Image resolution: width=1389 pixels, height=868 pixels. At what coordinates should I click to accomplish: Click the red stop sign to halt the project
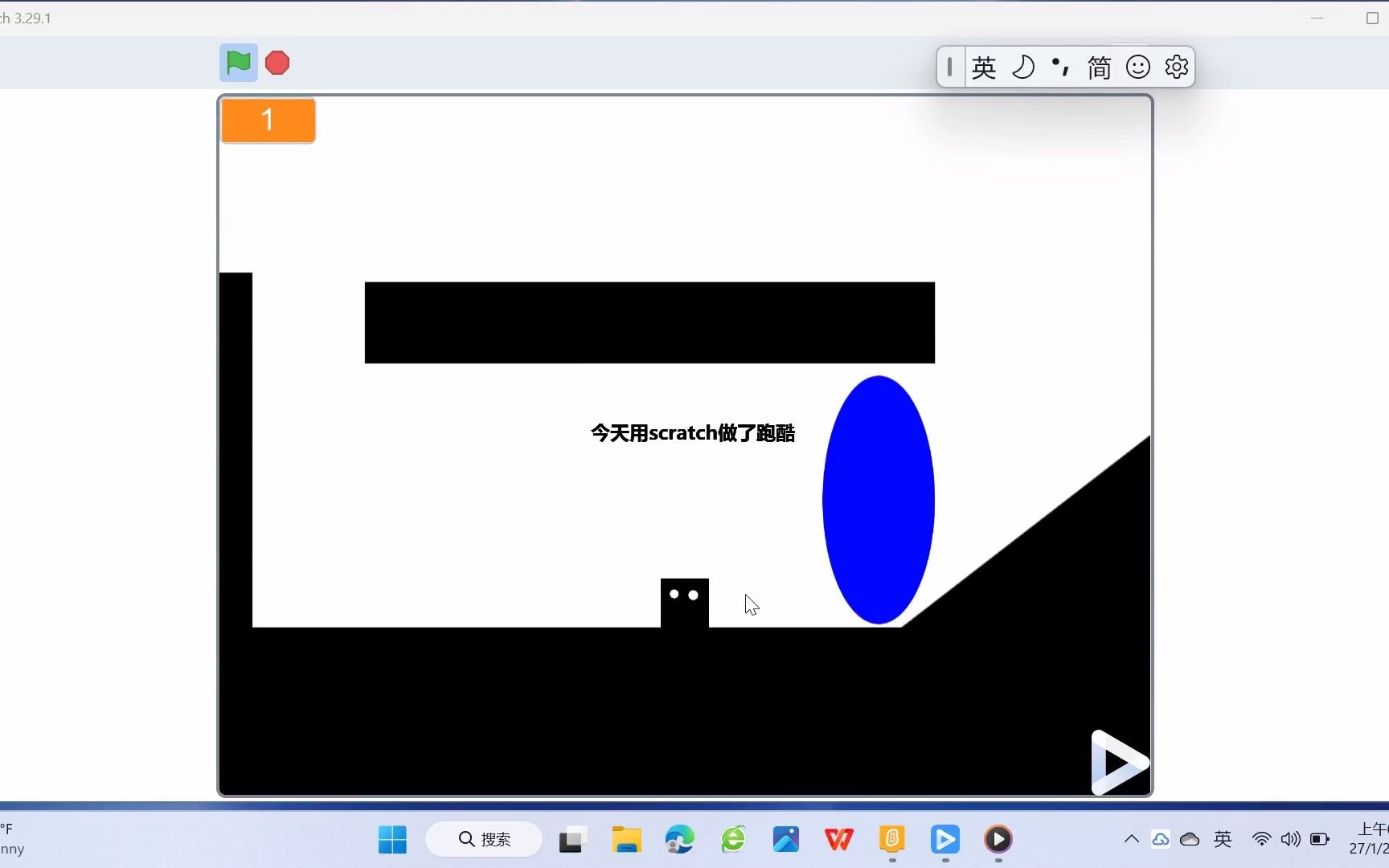click(x=277, y=63)
